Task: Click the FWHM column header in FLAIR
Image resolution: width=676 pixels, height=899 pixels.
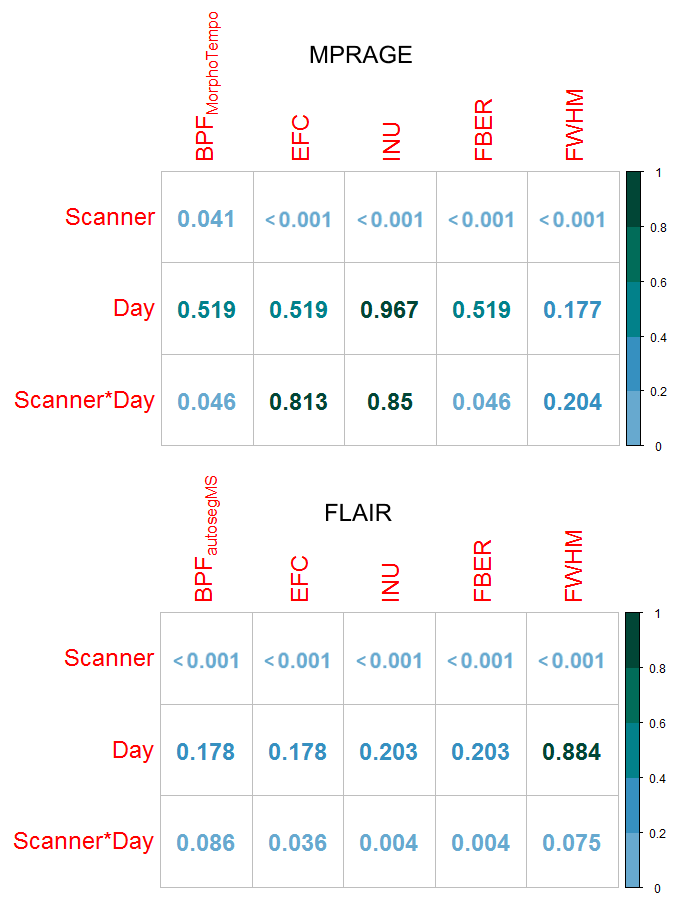Action: point(573,566)
